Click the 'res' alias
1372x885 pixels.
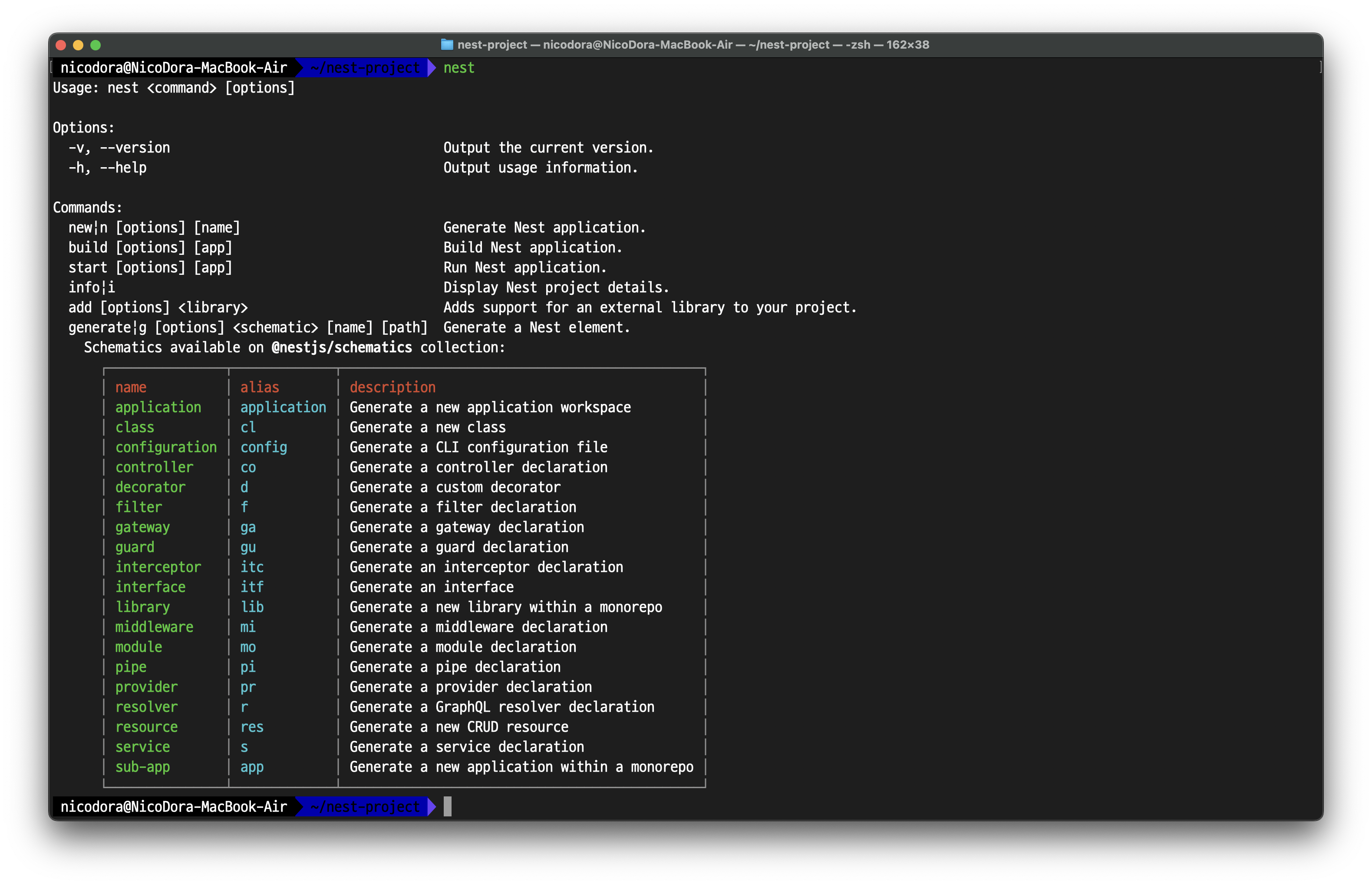pos(252,727)
